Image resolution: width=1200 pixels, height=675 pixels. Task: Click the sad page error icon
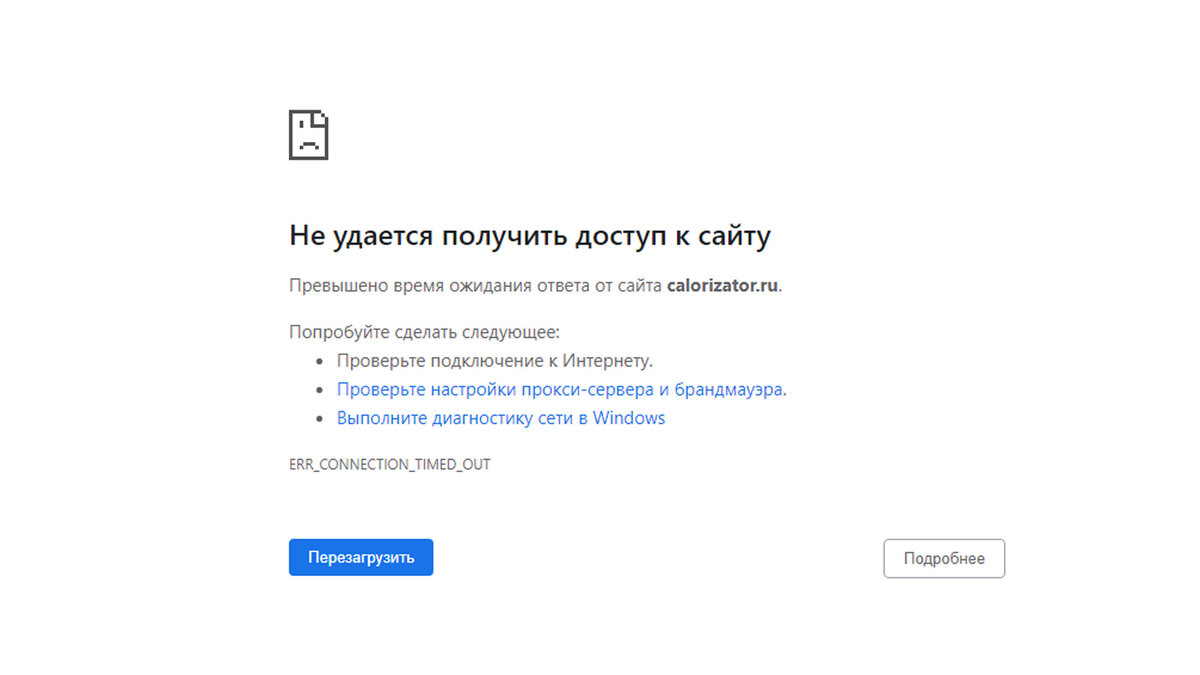(x=309, y=135)
